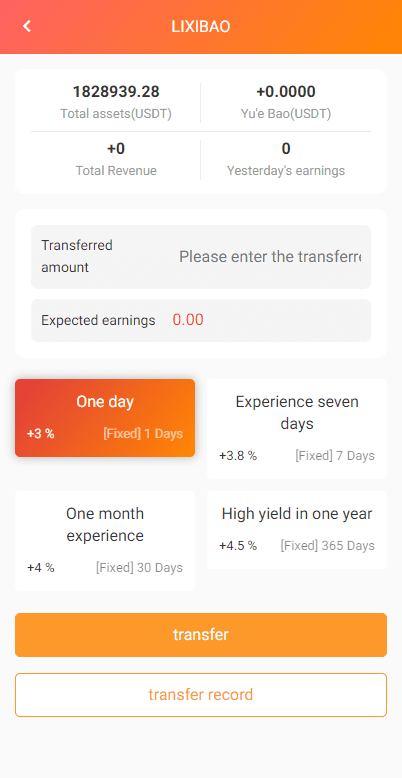Click the Expected earnings value 0.00
The width and height of the screenshot is (402, 778).
tap(188, 320)
